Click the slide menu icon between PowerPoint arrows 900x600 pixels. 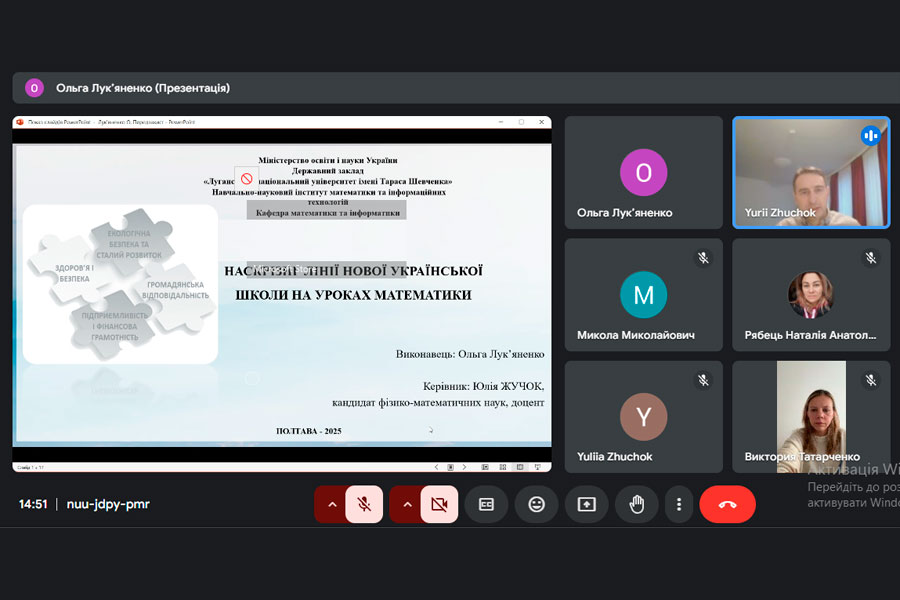451,467
